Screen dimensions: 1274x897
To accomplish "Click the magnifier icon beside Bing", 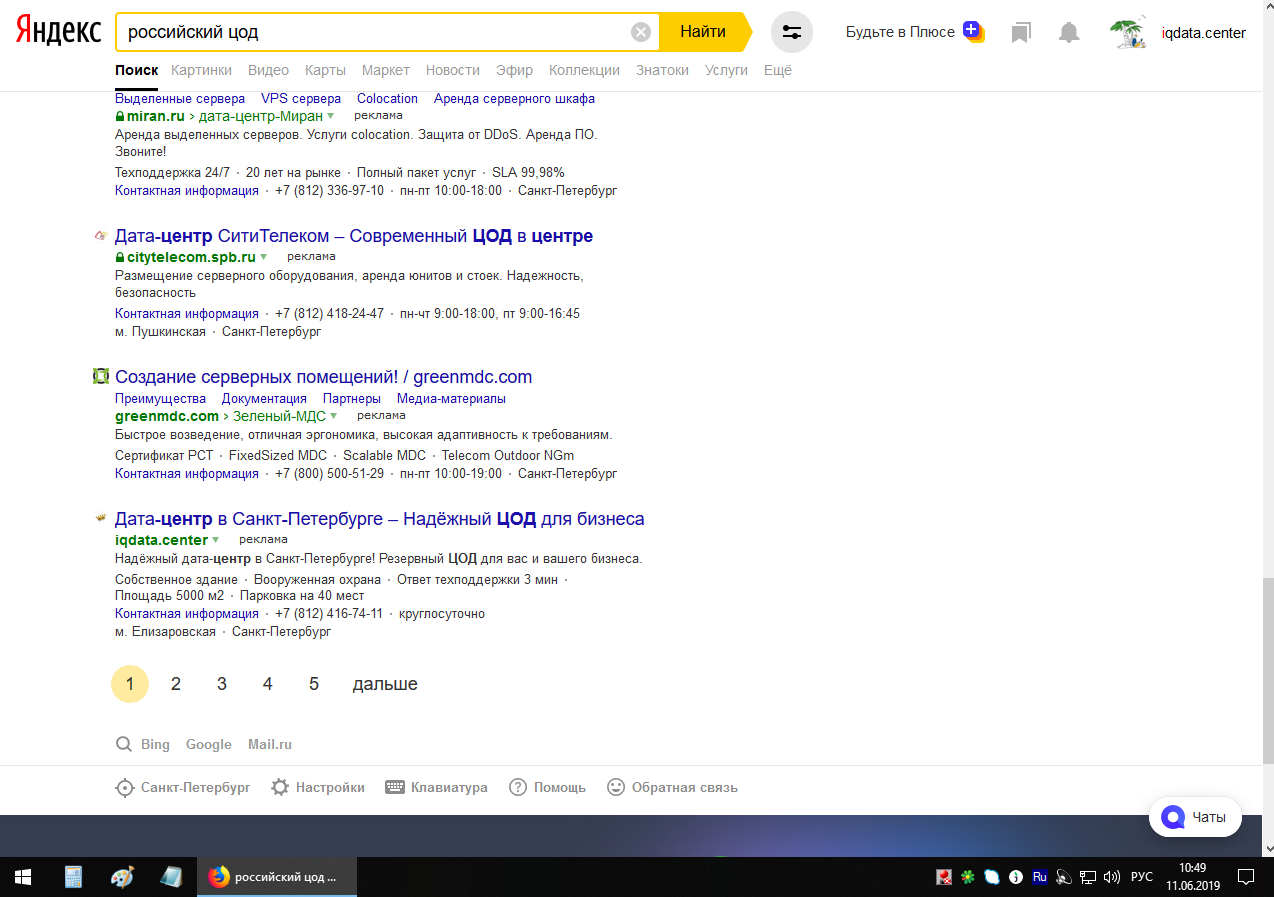I will coord(124,744).
